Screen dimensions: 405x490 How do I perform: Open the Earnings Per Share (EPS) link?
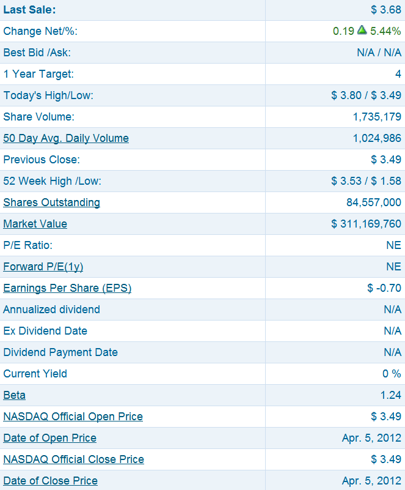pyautogui.click(x=67, y=288)
